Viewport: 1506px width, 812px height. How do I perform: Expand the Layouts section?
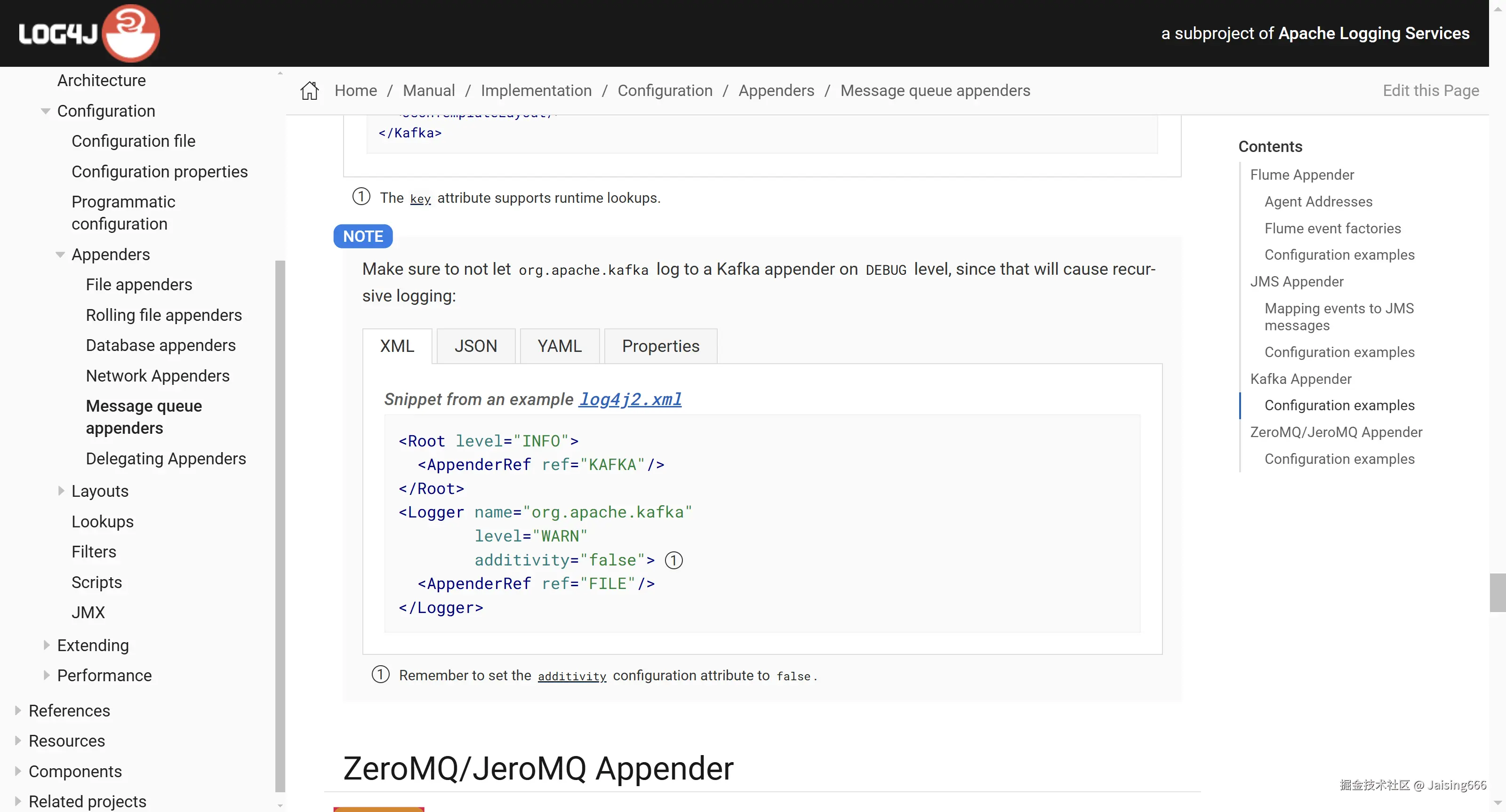[61, 491]
